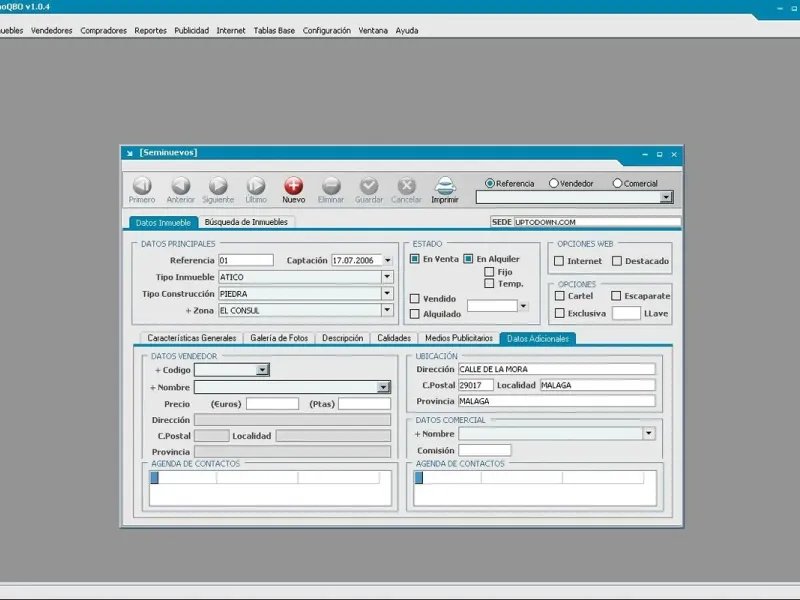
Task: Click the Localidad field showing MALAGA
Action: pos(597,385)
